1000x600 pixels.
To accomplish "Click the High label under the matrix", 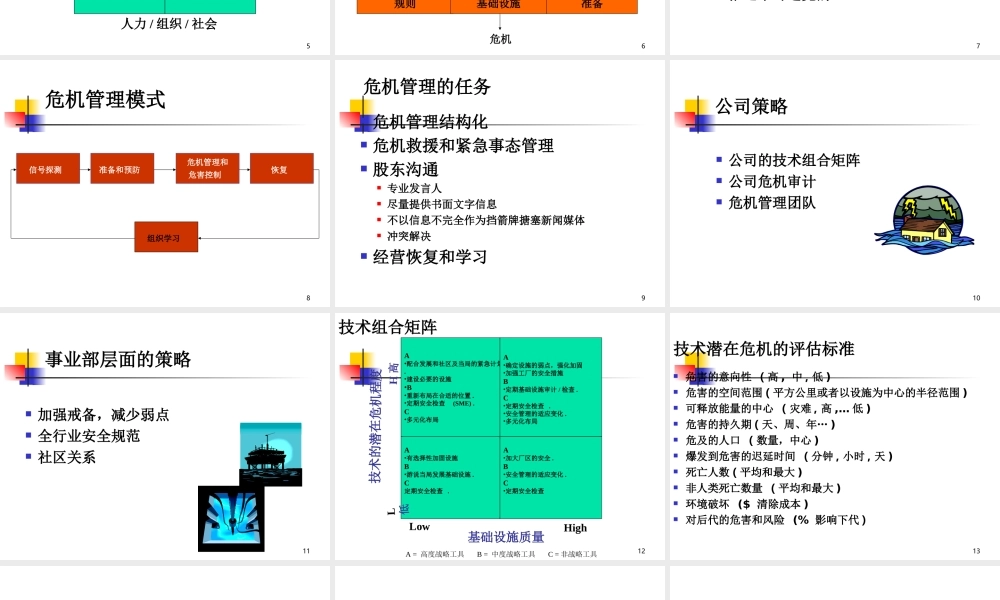I will (x=575, y=528).
